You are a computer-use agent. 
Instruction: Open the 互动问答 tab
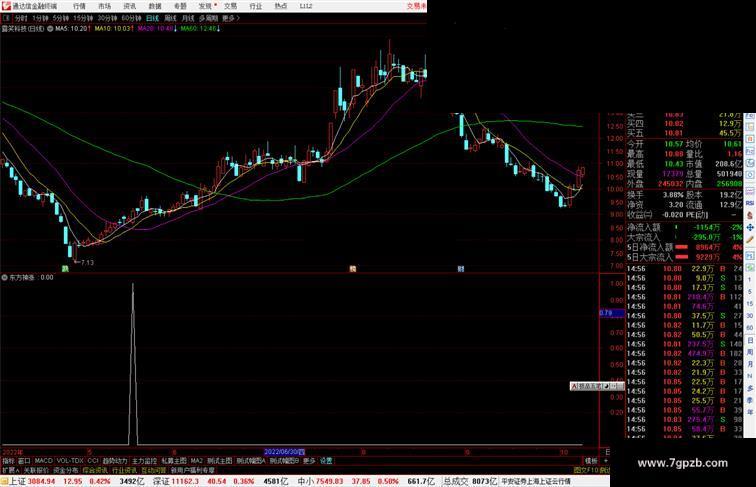(154, 470)
